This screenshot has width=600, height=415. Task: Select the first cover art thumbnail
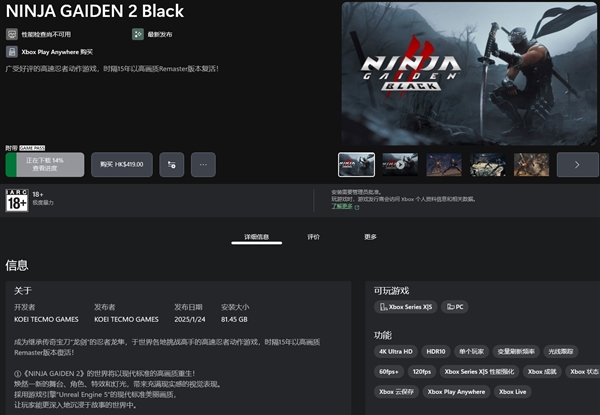pyautogui.click(x=356, y=164)
